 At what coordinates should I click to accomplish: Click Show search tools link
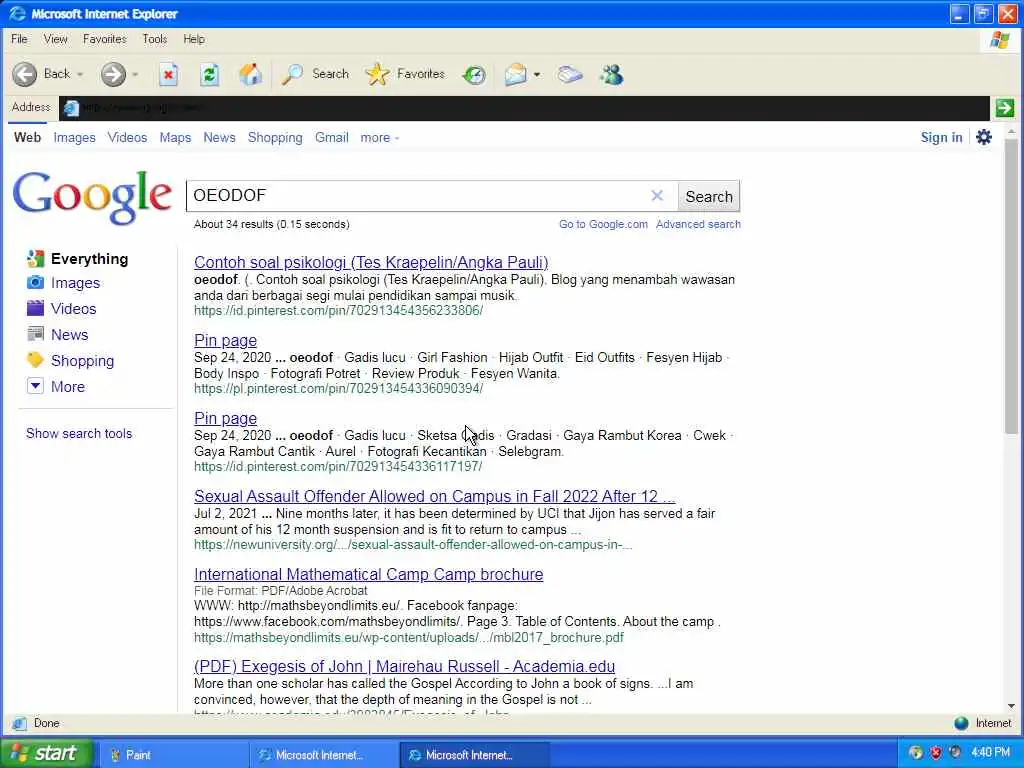(x=79, y=434)
